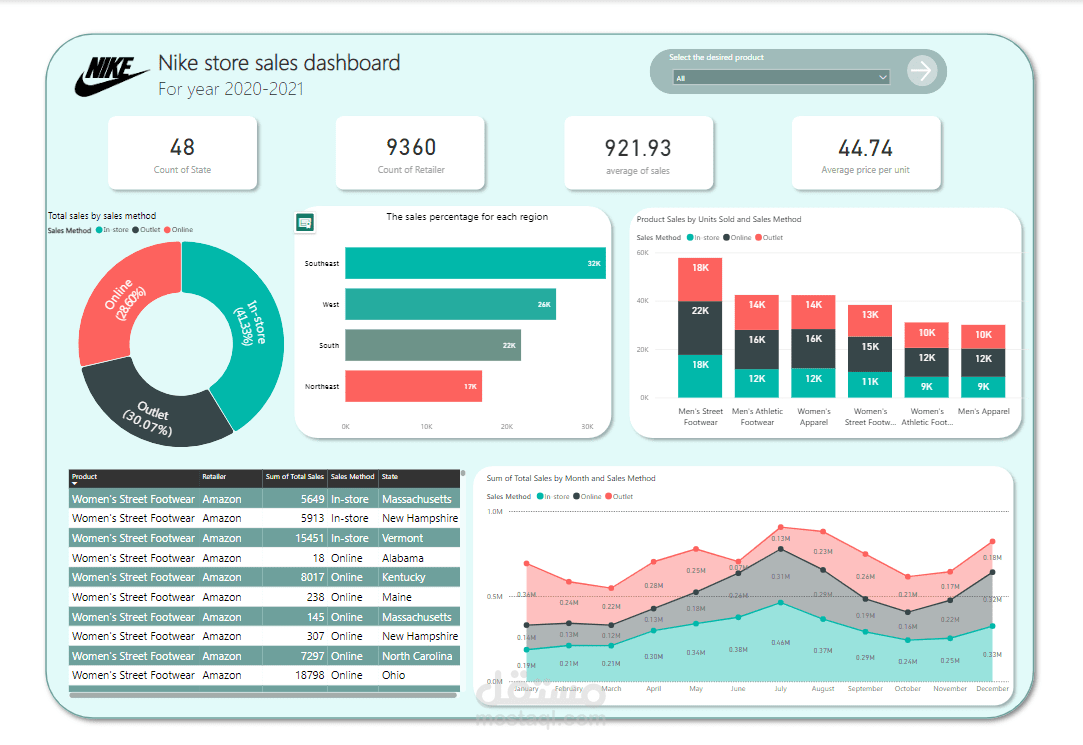Click the Northeast 17K bar
The width and height of the screenshot is (1083, 745).
click(414, 386)
